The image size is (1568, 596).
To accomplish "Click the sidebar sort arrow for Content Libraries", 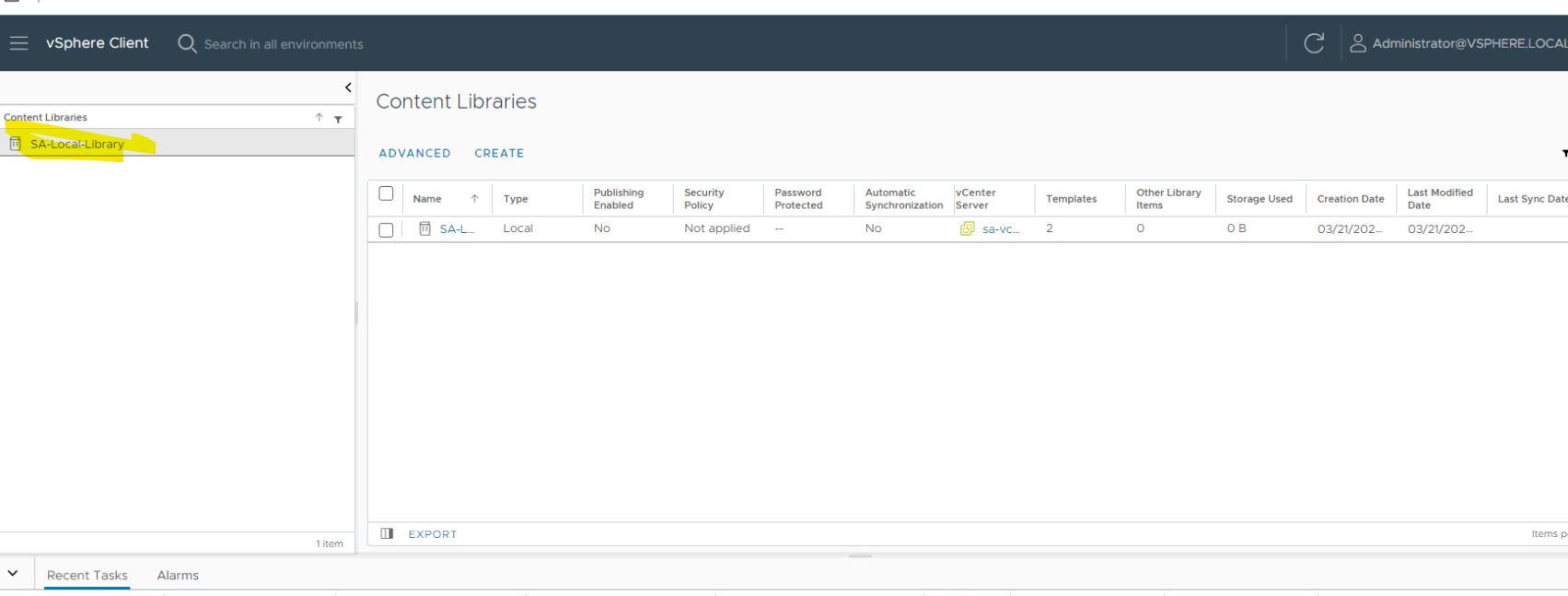I will click(x=319, y=117).
